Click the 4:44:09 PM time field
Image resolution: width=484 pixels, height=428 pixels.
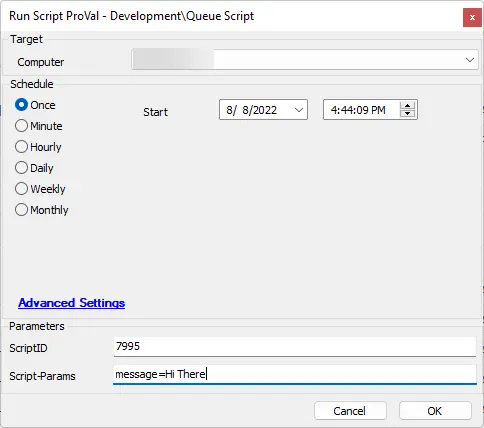(361, 110)
